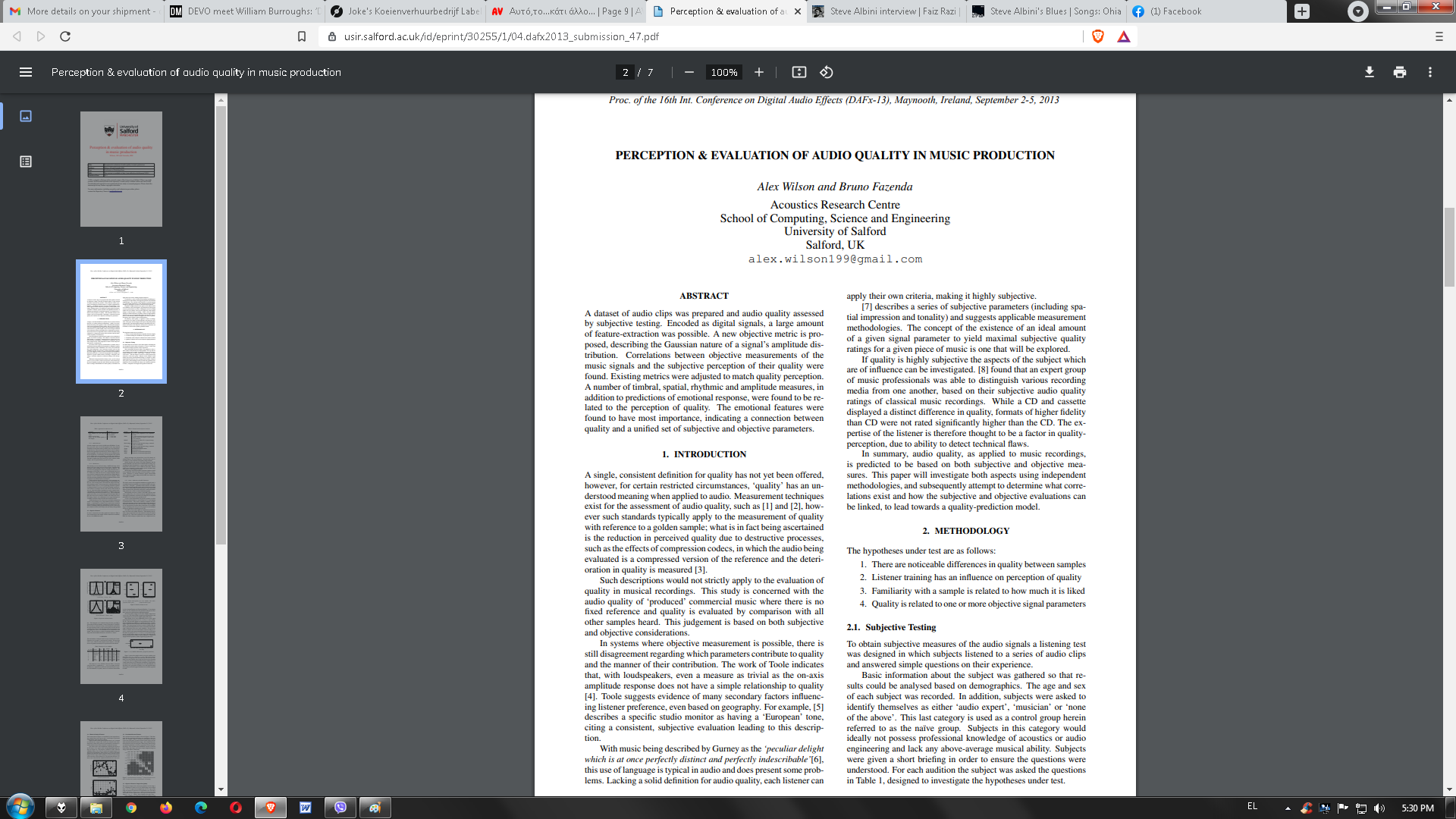Open a new browser tab
This screenshot has height=819, width=1456.
[1301, 11]
